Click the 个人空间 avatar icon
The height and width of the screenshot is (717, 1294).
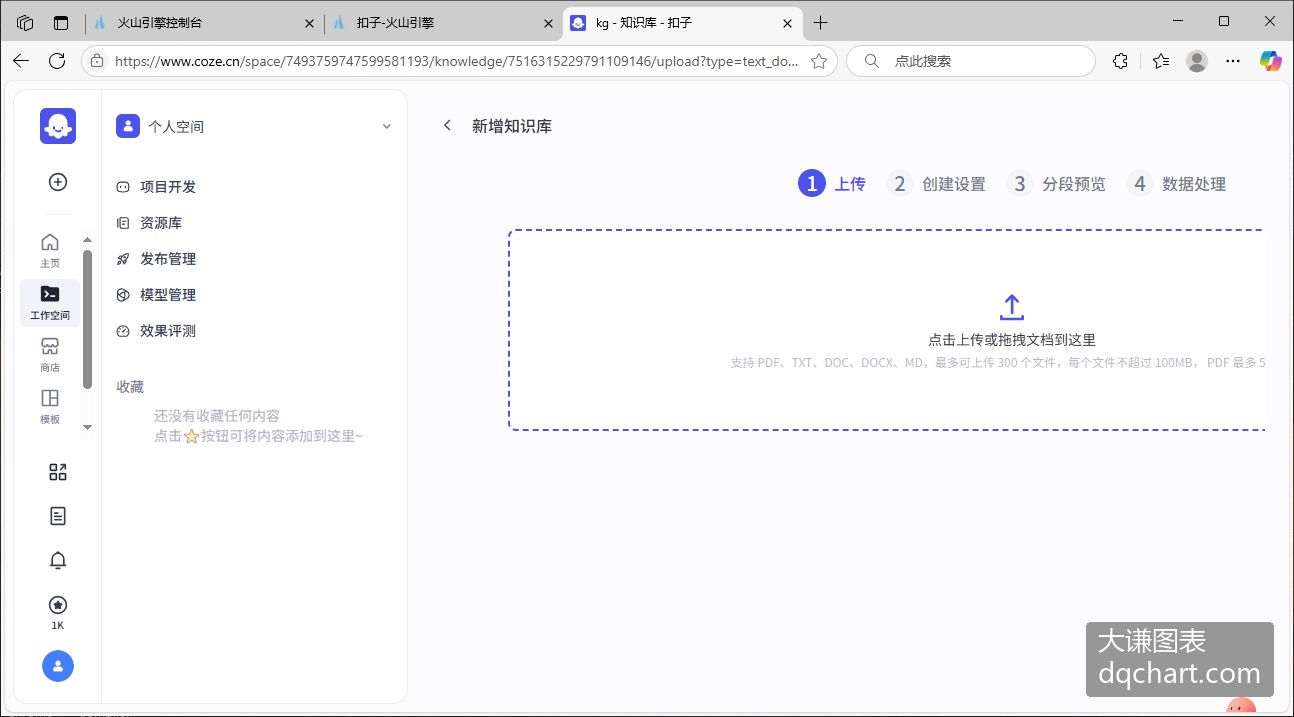click(x=128, y=126)
